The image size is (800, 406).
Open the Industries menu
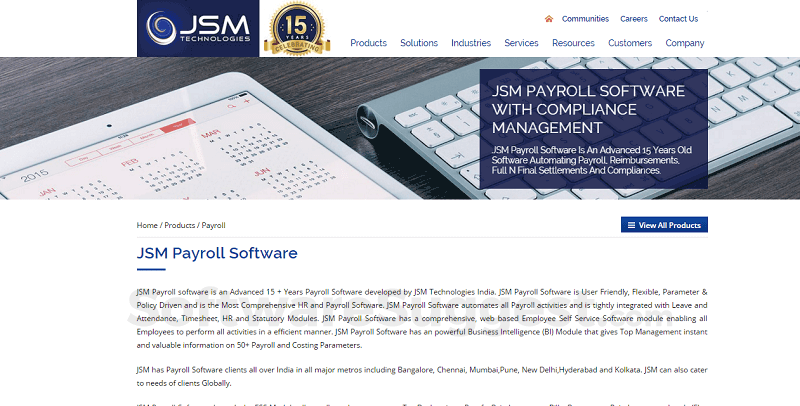pos(471,43)
